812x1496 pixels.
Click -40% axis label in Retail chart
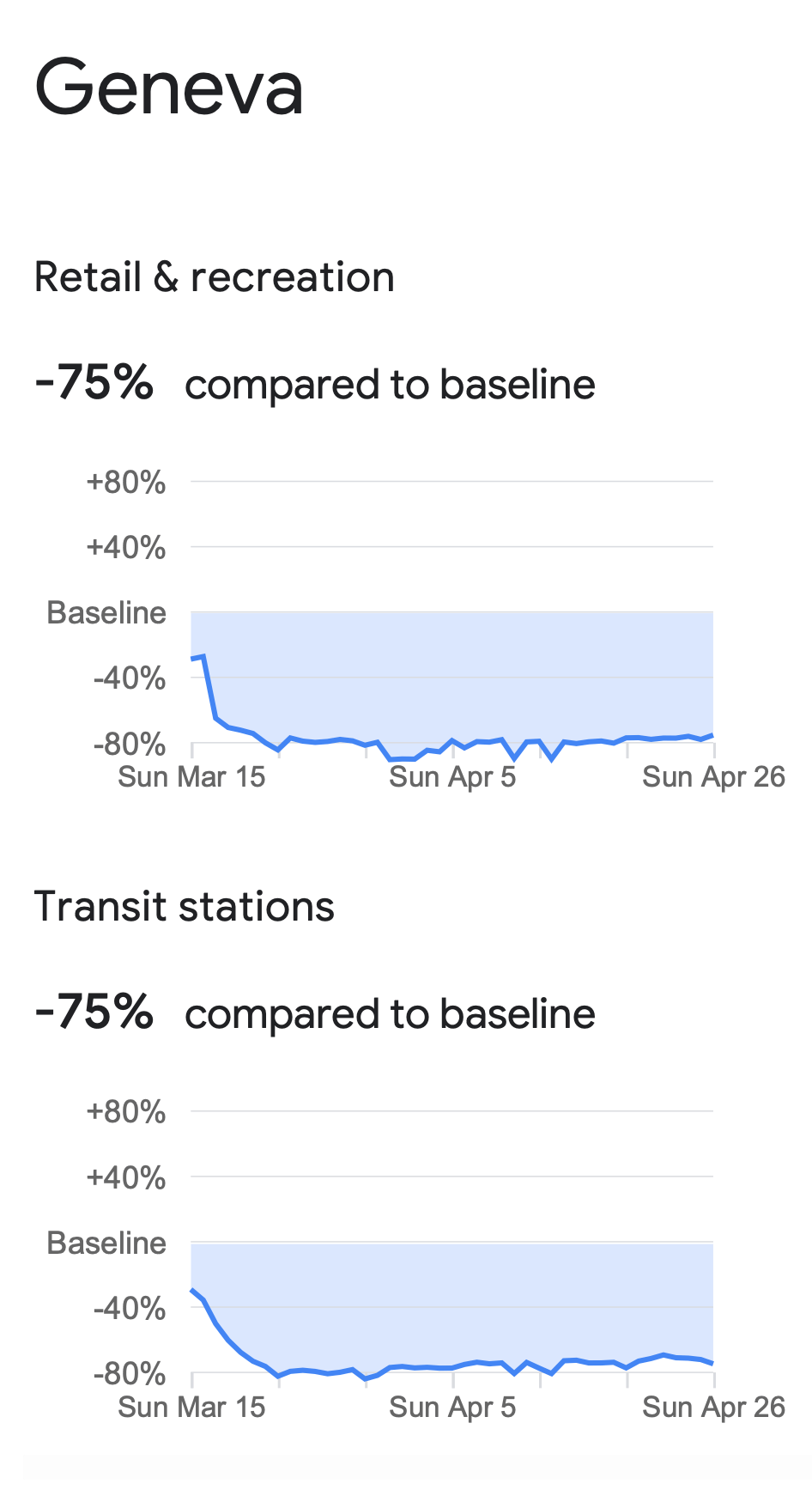pos(129,678)
